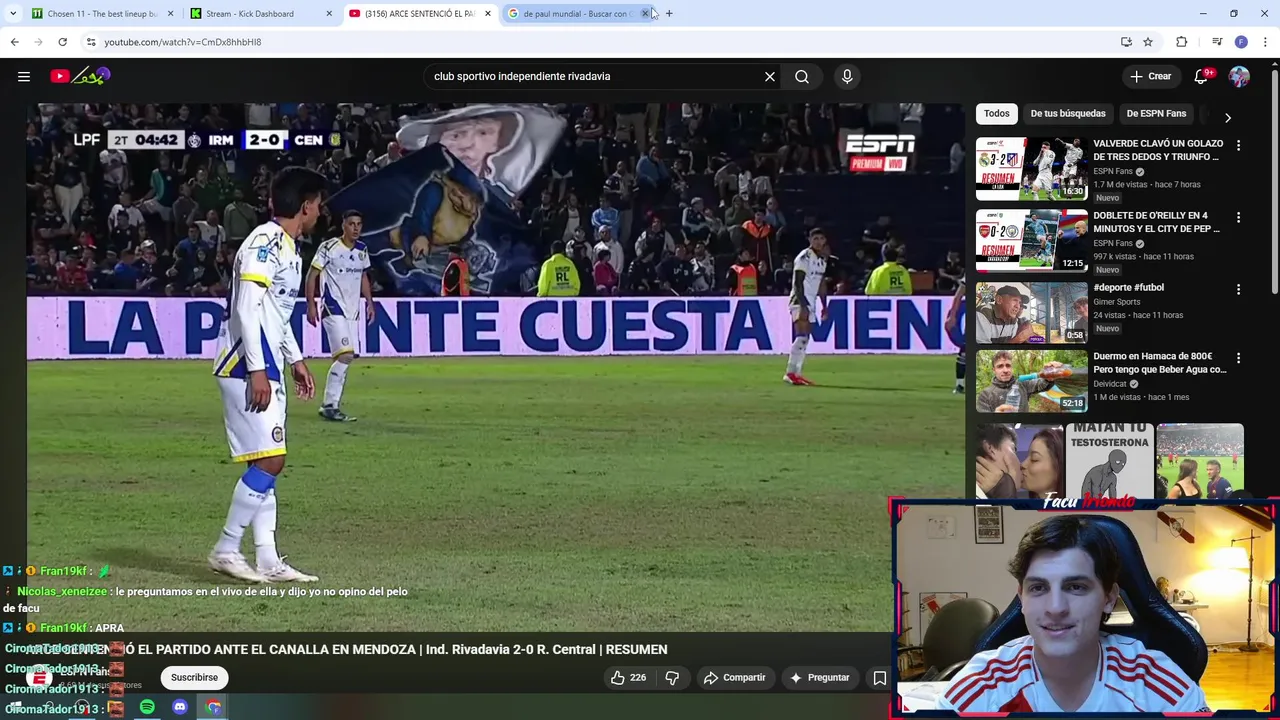Open a new browser tab
Viewport: 1280px width, 720px height.
click(x=669, y=13)
